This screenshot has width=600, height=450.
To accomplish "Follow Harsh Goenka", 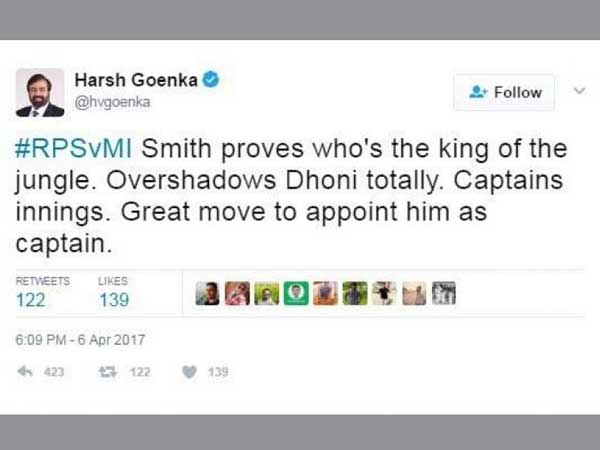I will [505, 92].
